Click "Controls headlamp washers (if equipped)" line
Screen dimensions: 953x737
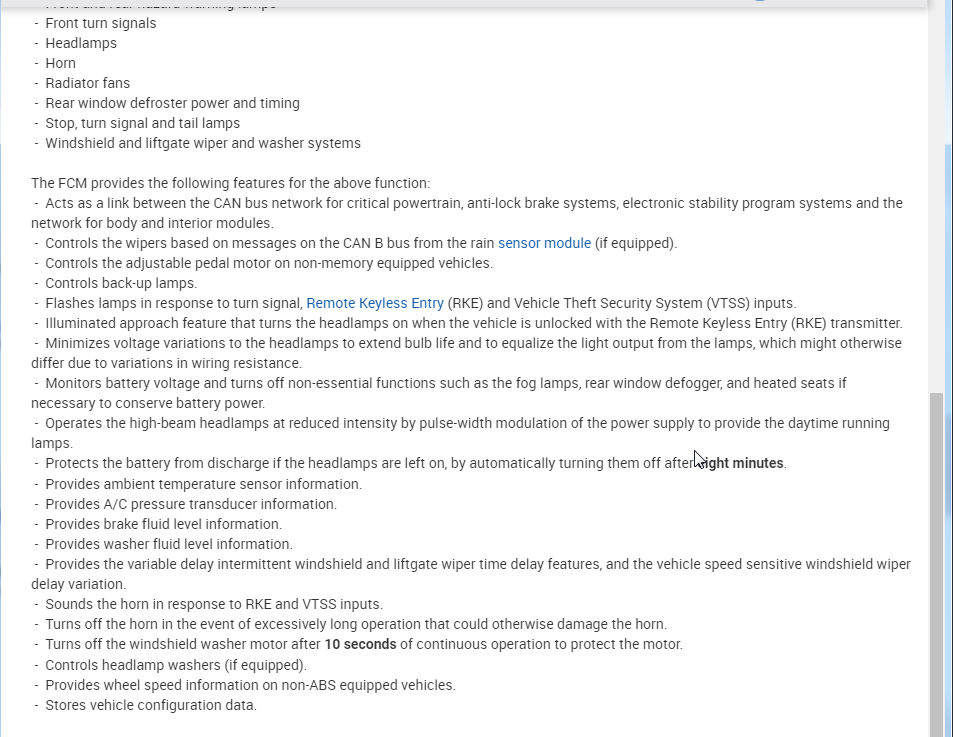pyautogui.click(x=175, y=664)
